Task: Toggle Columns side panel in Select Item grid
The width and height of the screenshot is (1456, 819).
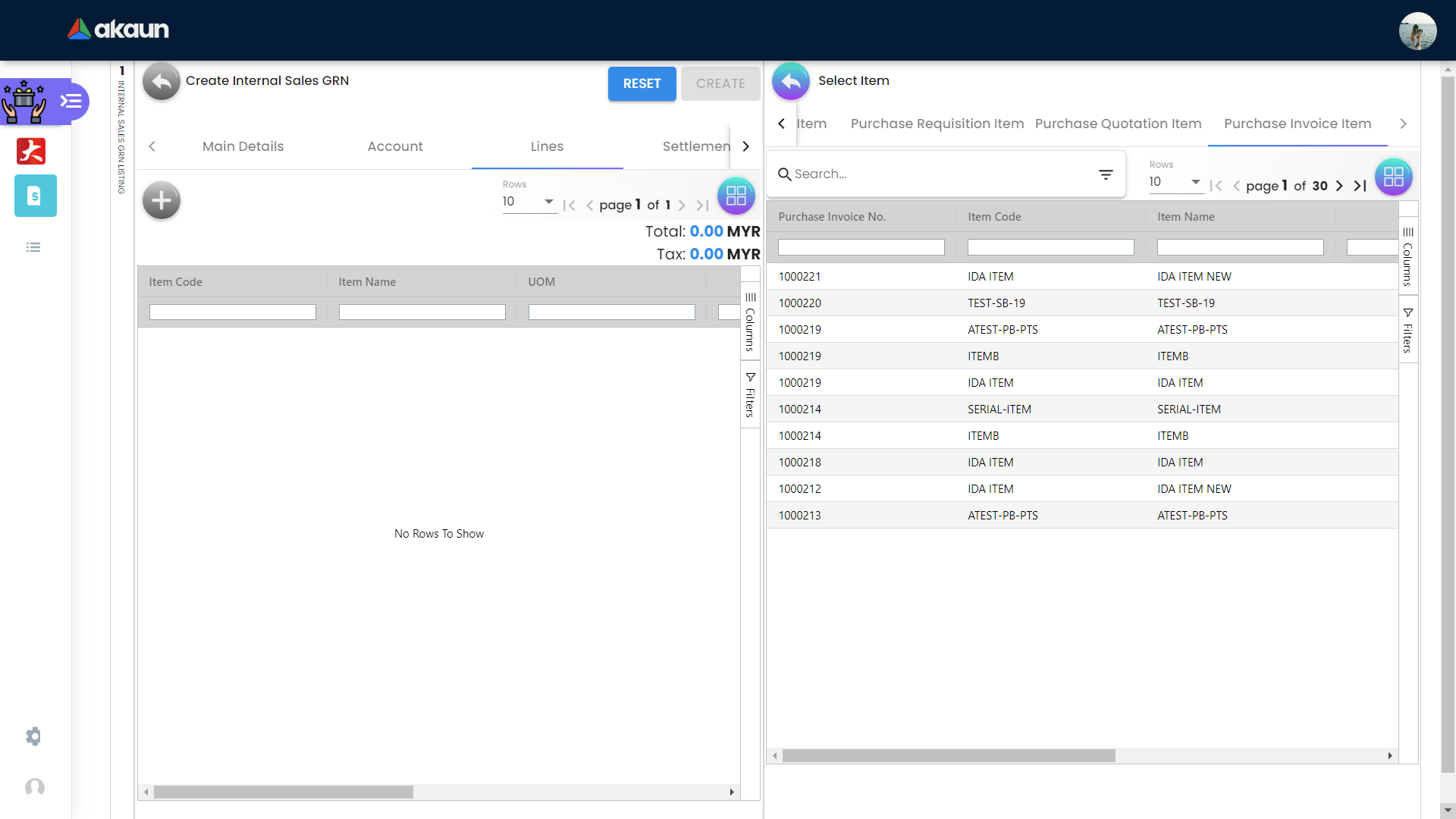Action: (x=1407, y=256)
